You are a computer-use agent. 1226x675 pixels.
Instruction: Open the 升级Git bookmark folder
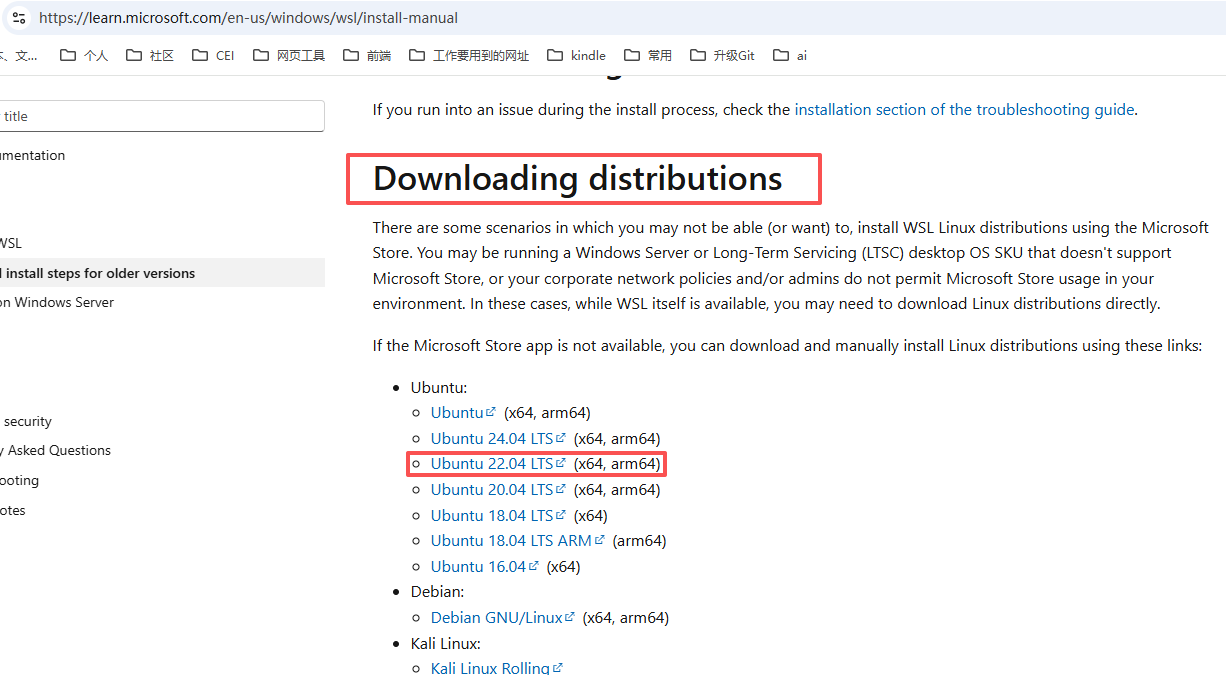pyautogui.click(x=722, y=56)
